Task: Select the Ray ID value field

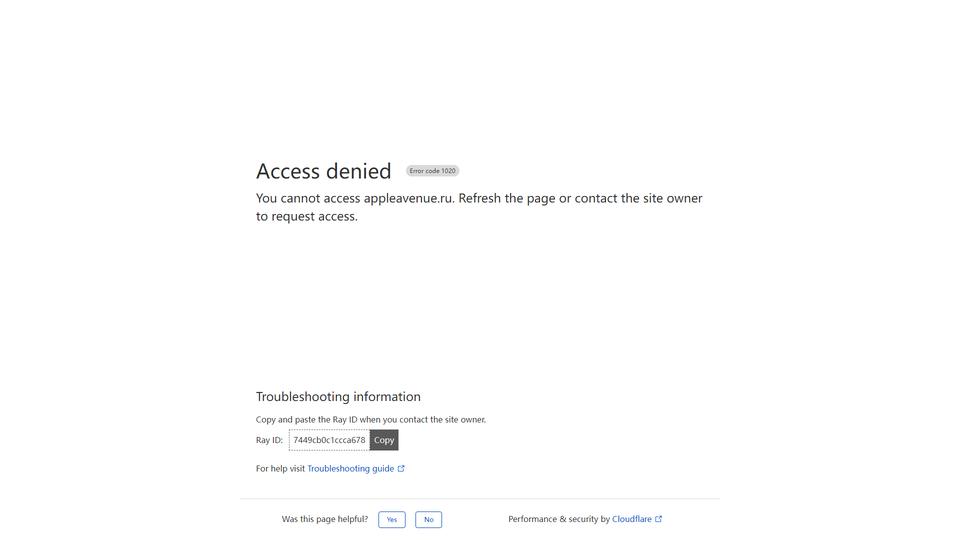Action: (329, 440)
